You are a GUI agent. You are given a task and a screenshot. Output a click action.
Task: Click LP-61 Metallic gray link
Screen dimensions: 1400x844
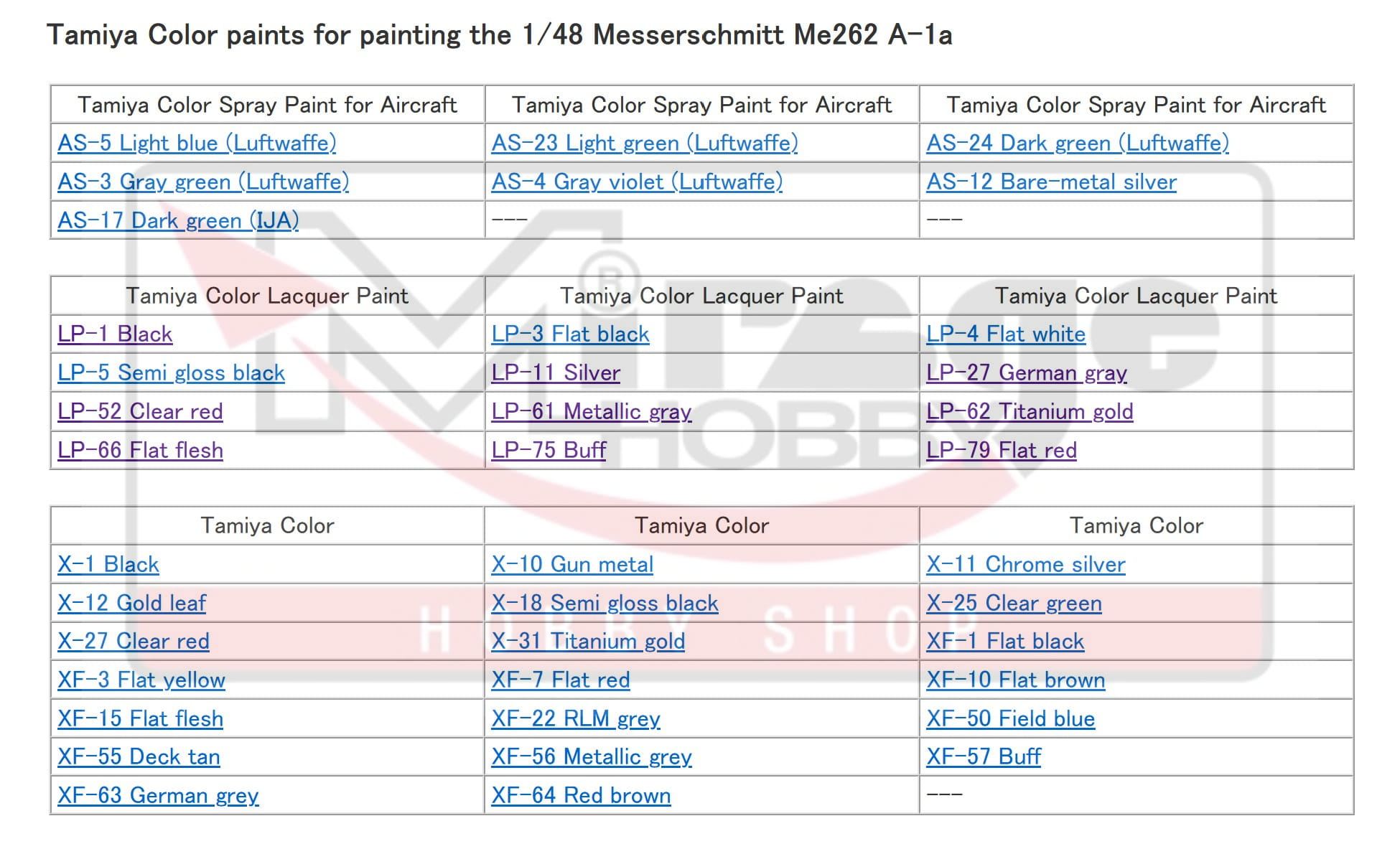(591, 412)
